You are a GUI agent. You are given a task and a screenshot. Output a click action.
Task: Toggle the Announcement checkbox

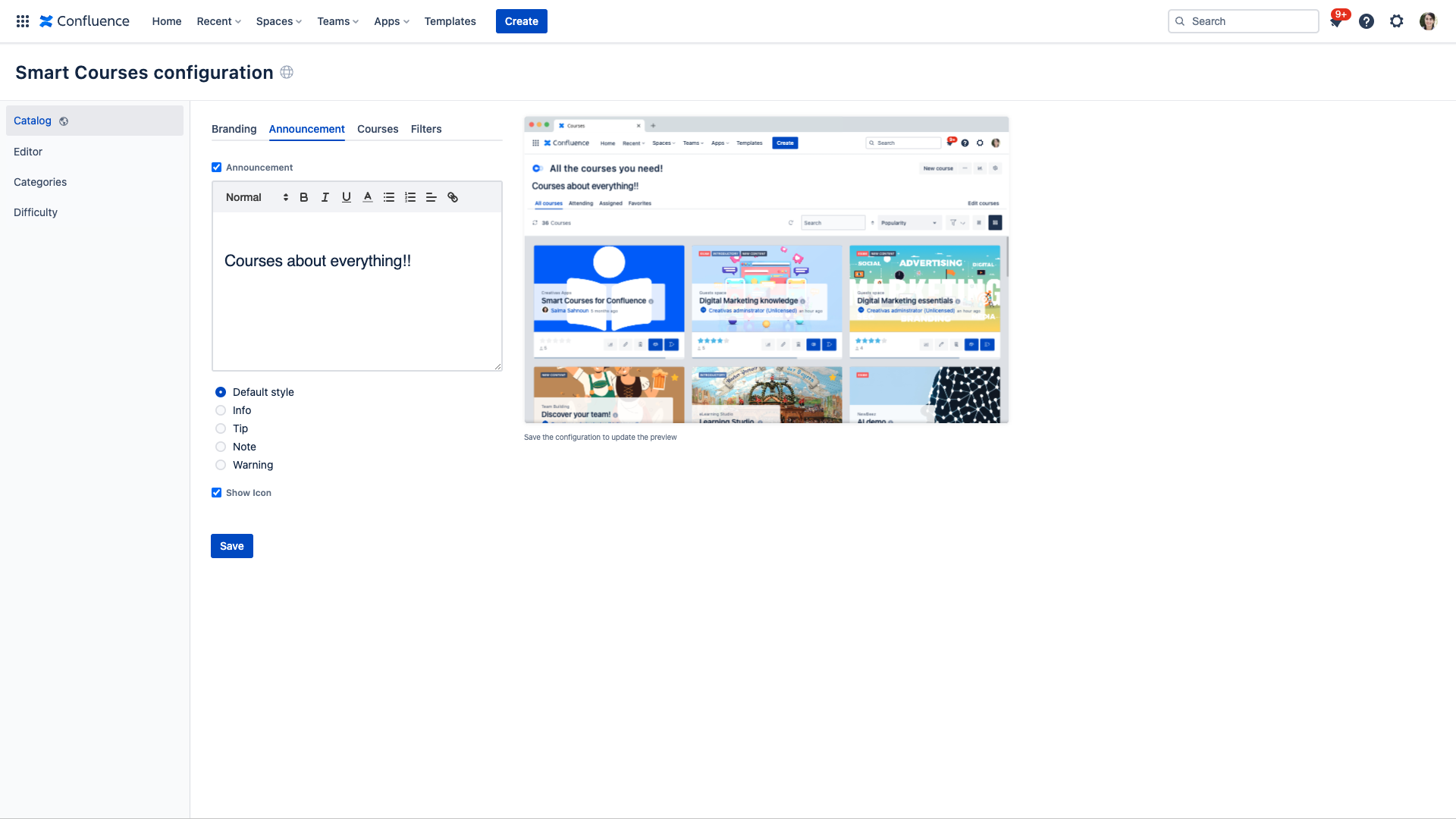point(217,168)
